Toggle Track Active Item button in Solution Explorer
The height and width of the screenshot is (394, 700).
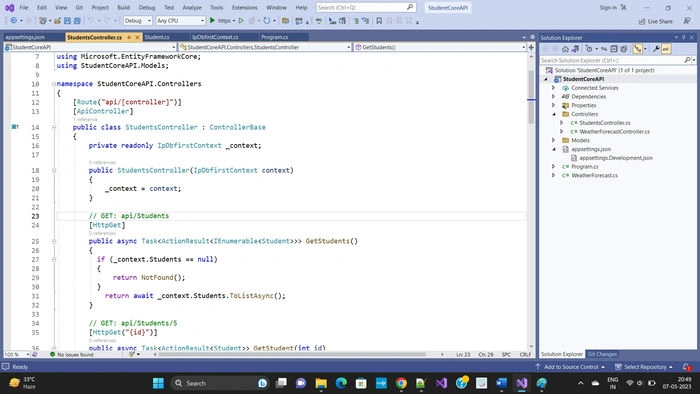pyautogui.click(x=638, y=49)
